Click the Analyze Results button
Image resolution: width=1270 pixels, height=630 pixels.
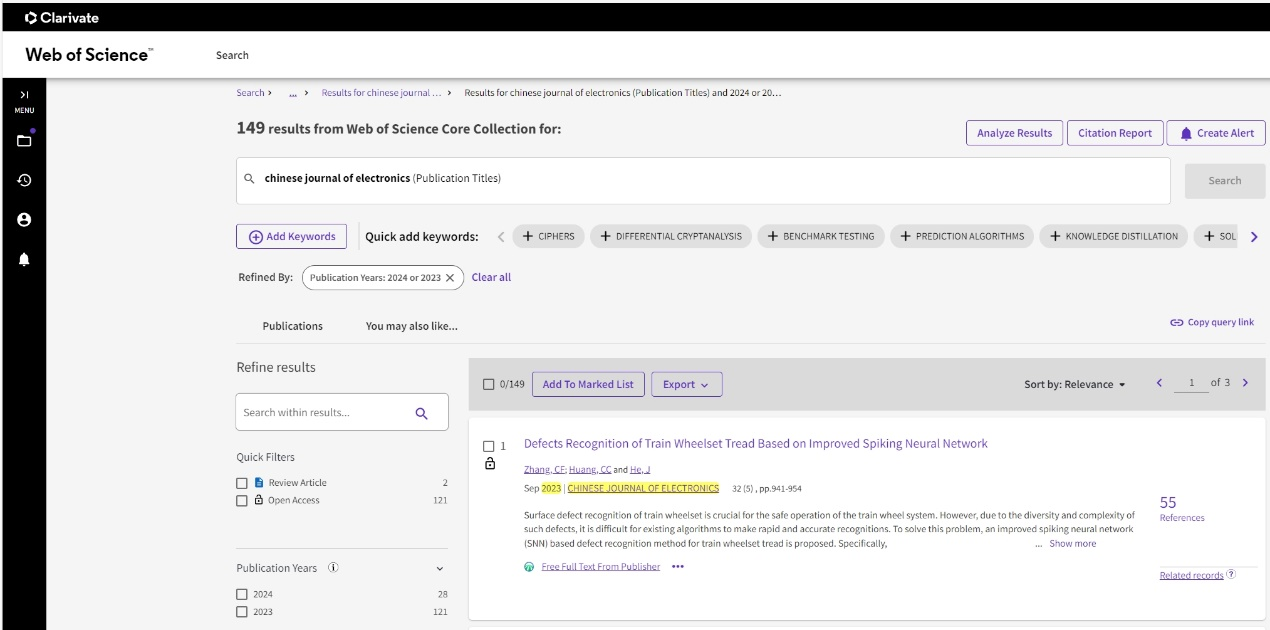(1014, 133)
